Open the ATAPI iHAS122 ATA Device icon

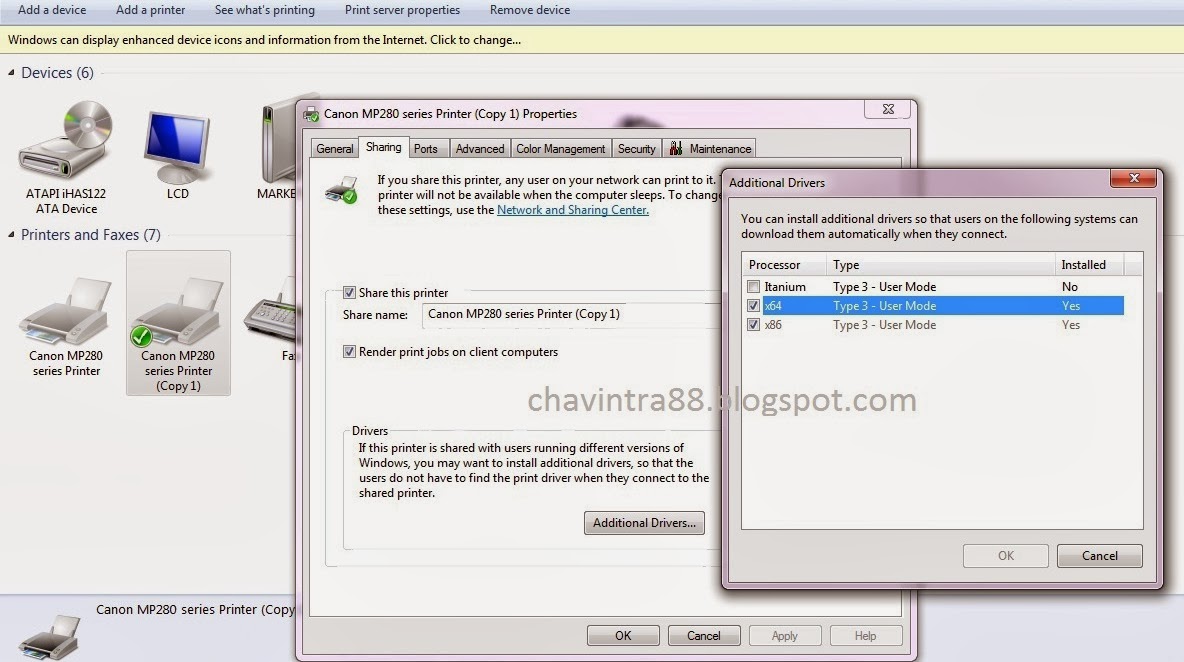66,142
